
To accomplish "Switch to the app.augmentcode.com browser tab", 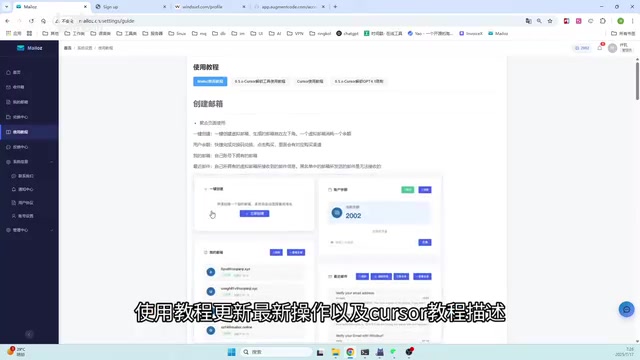I will 289,7.
